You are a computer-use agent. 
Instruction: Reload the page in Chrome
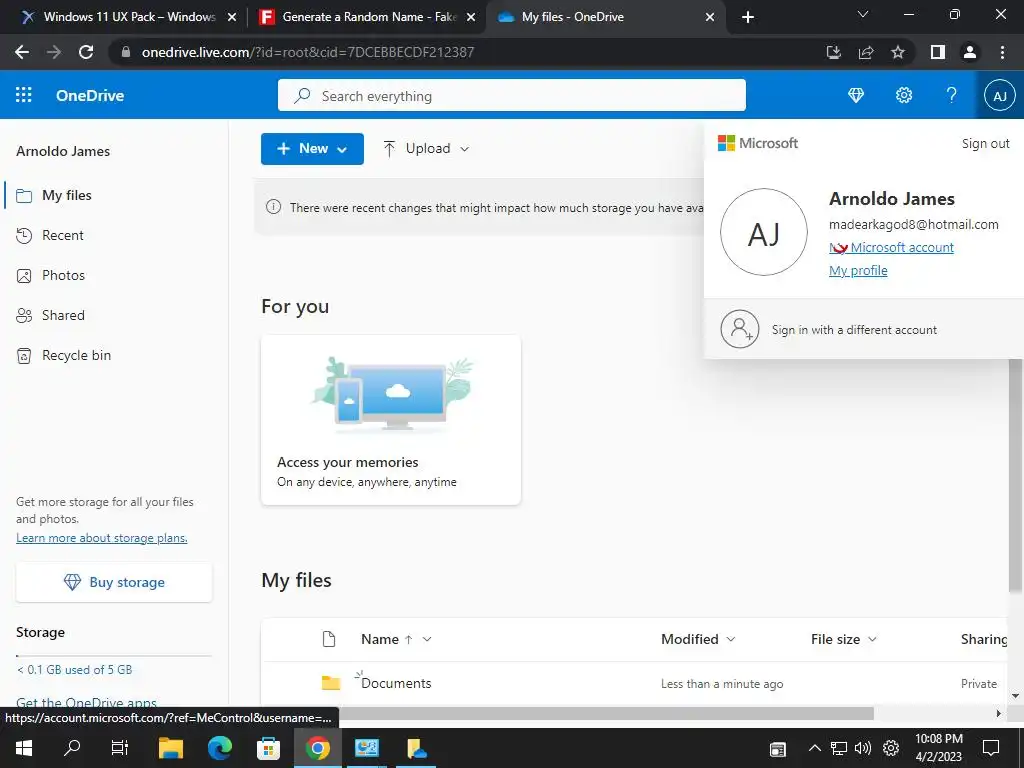[x=86, y=52]
